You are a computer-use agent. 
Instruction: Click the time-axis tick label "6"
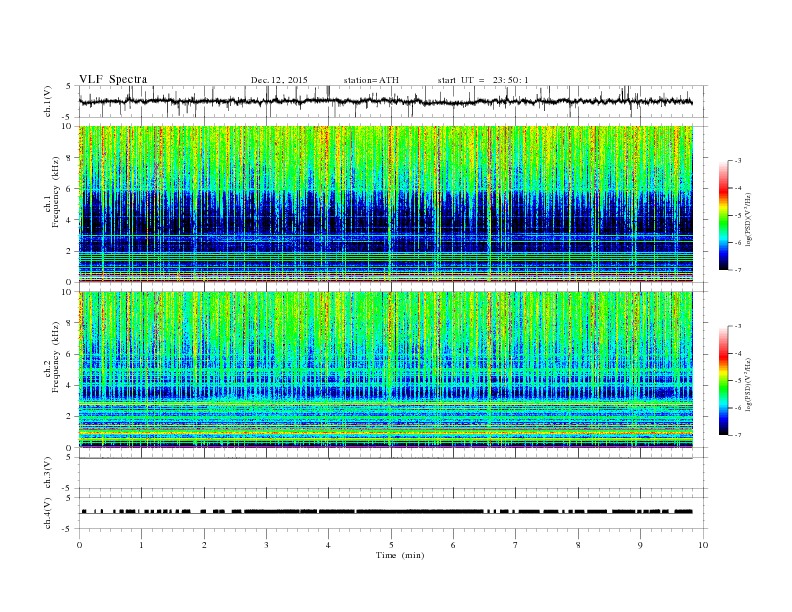[x=453, y=545]
